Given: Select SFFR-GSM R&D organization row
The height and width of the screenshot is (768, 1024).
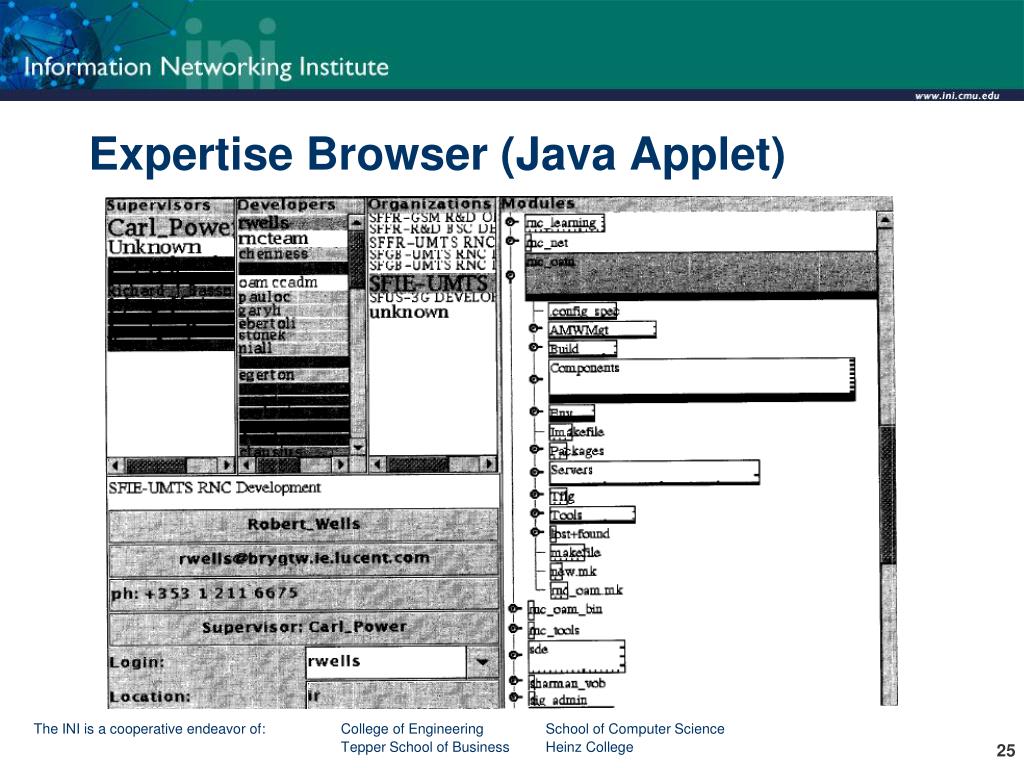Looking at the screenshot, I should [432, 217].
